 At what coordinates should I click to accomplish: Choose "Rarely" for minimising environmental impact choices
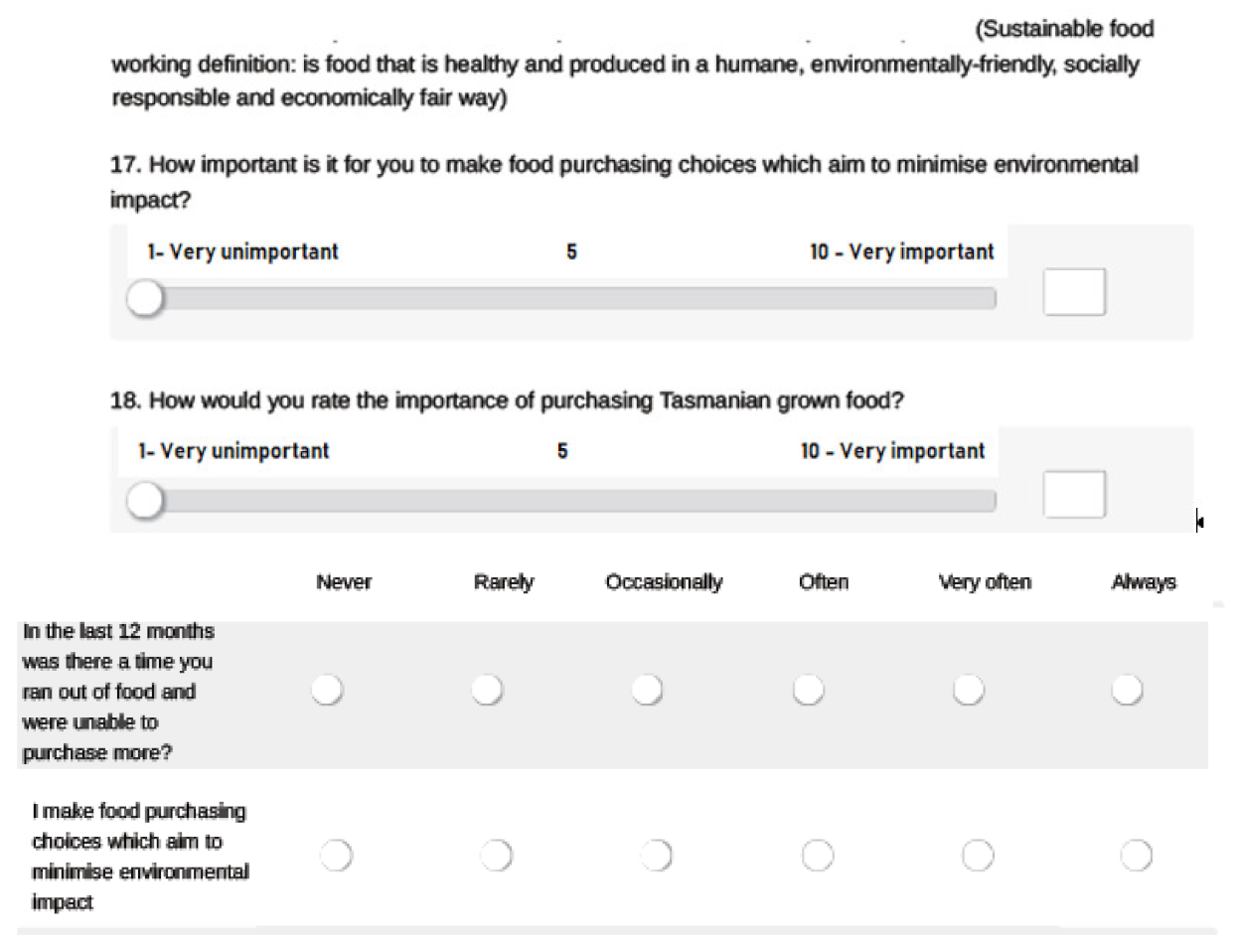click(x=496, y=854)
